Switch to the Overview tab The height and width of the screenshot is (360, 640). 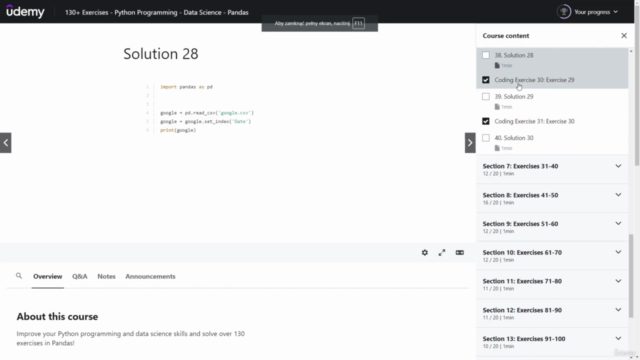(48, 276)
